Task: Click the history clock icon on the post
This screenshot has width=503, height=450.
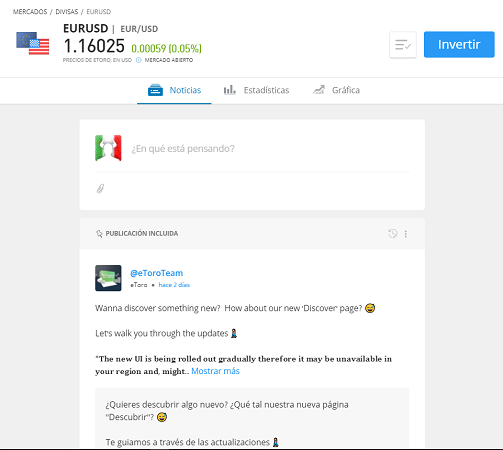Action: click(x=393, y=233)
